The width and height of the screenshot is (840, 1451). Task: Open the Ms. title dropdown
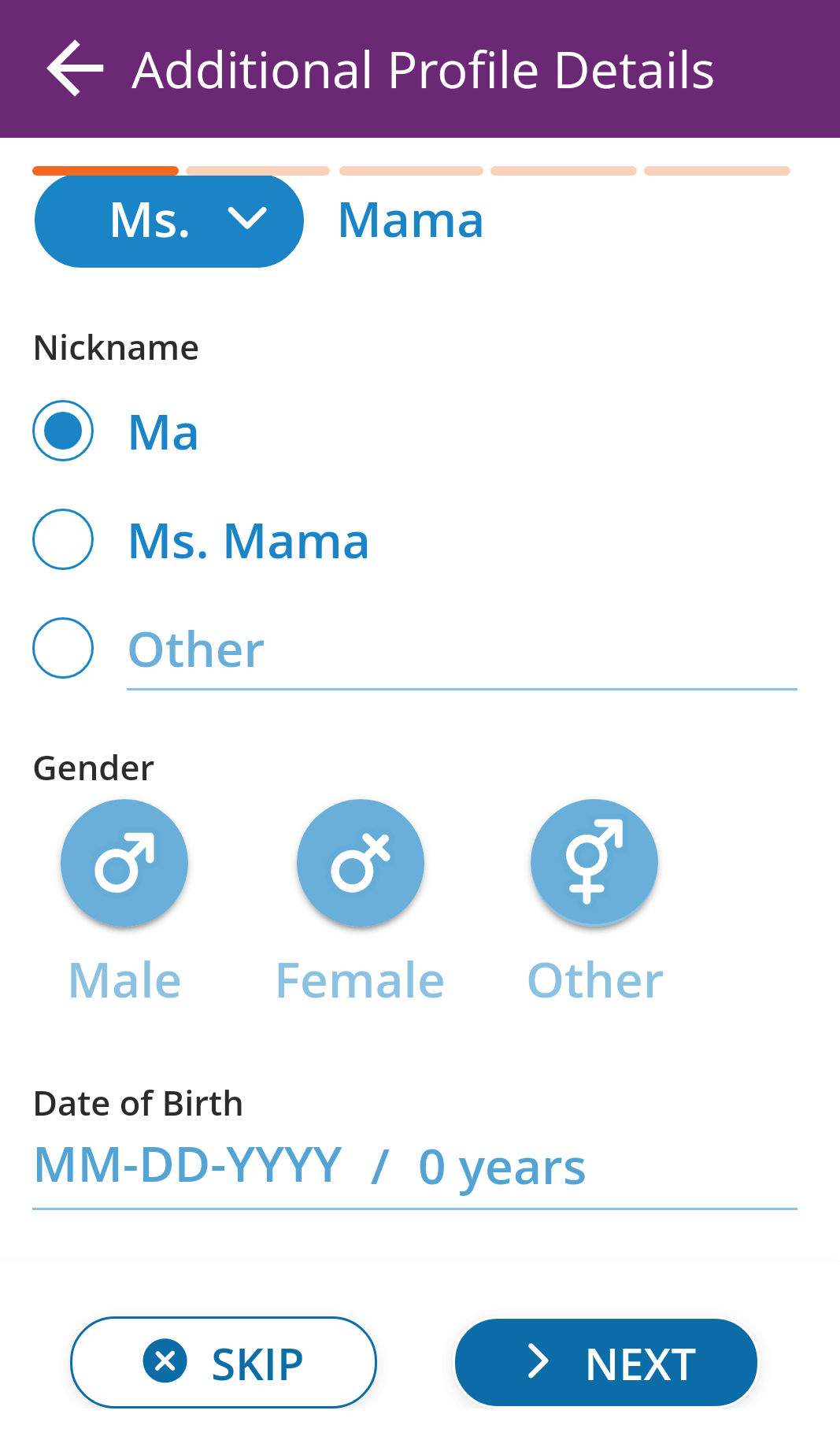169,220
